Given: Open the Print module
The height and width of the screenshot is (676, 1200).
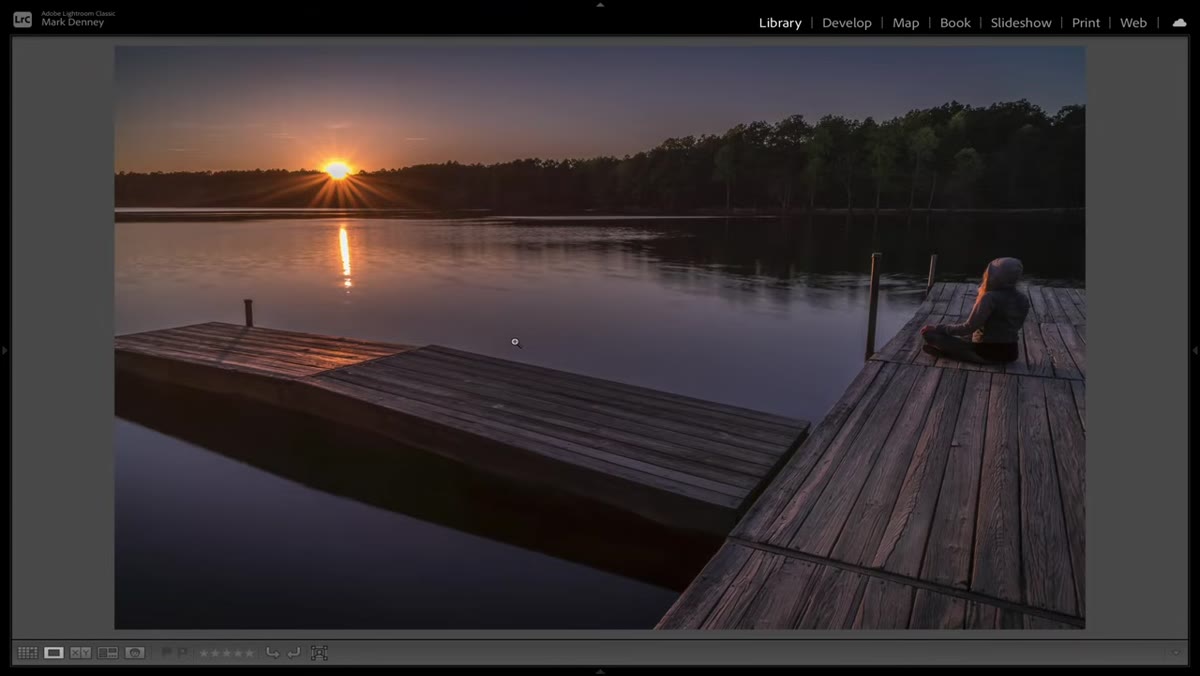Looking at the screenshot, I should [1086, 23].
